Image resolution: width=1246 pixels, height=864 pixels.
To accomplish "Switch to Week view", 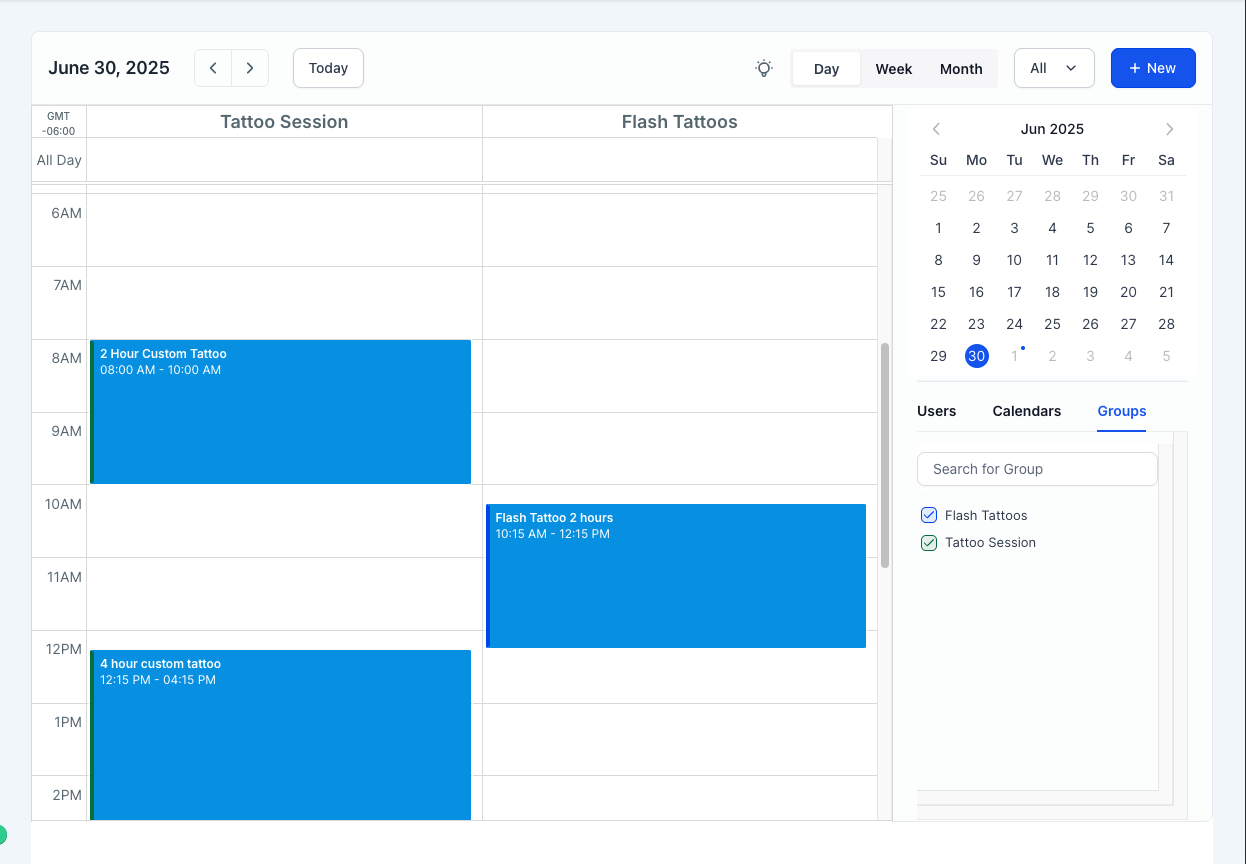I will click(x=893, y=69).
